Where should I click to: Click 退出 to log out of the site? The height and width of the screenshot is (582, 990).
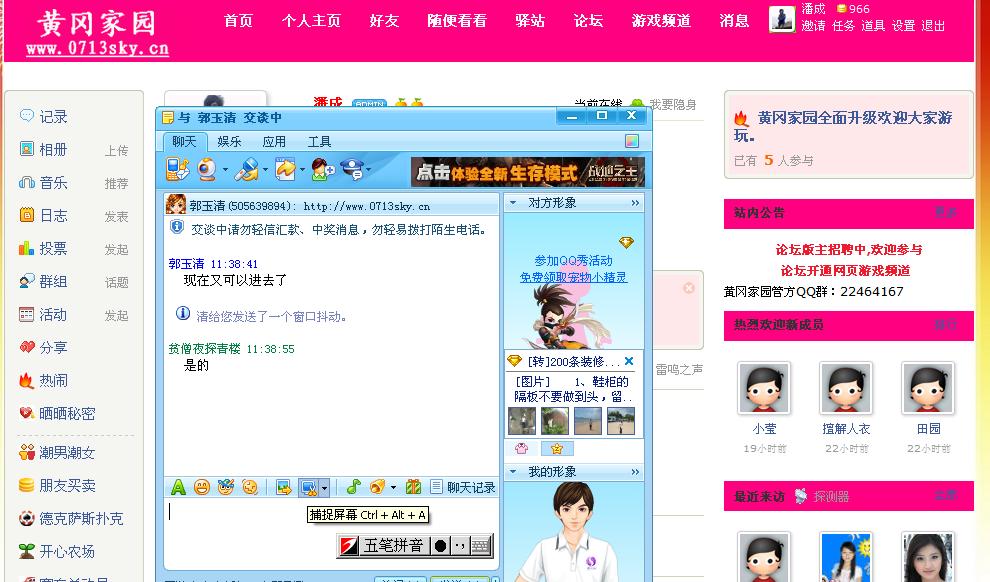(933, 26)
